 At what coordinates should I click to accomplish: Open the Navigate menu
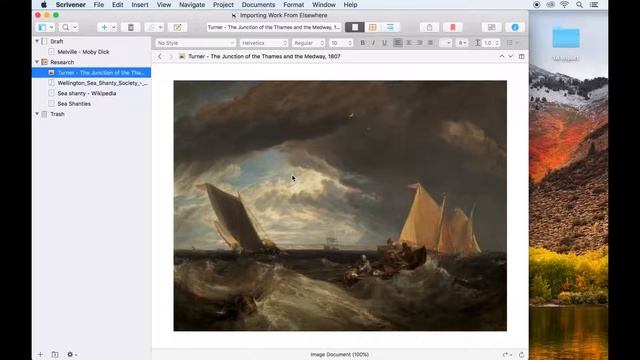pos(192,5)
